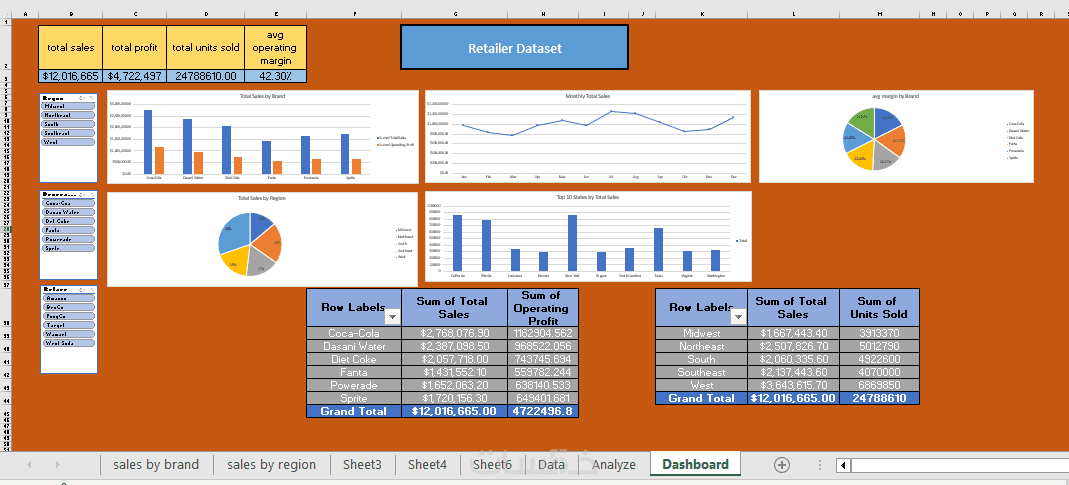This screenshot has width=1069, height=485.
Task: Click the horizontal scrollbar left arrow
Action: click(844, 465)
